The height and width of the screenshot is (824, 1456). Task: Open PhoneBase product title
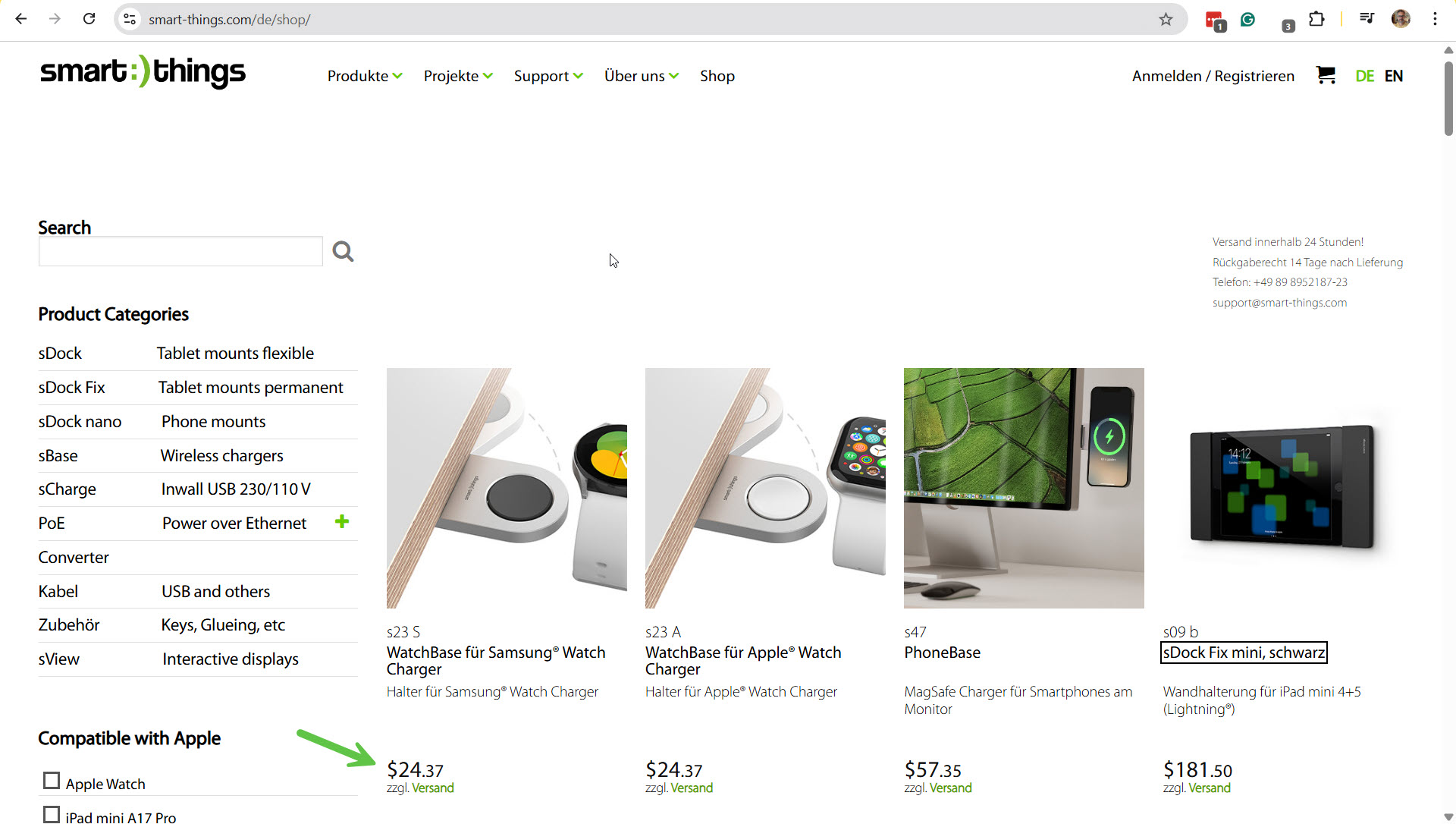[942, 653]
